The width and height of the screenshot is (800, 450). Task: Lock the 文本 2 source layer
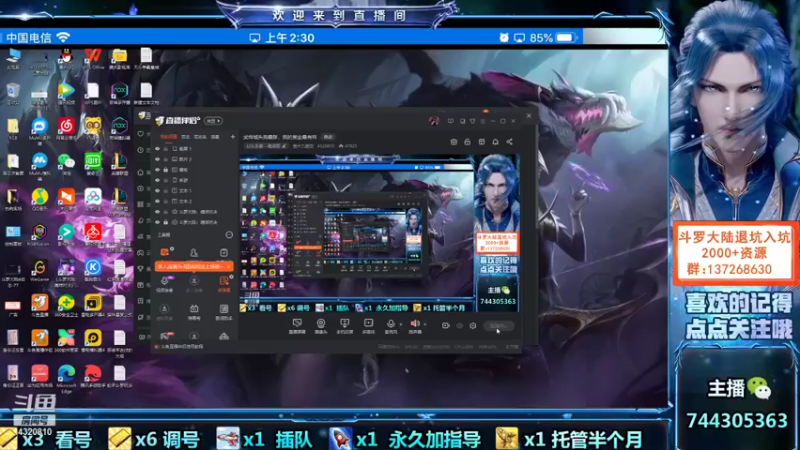[165, 201]
